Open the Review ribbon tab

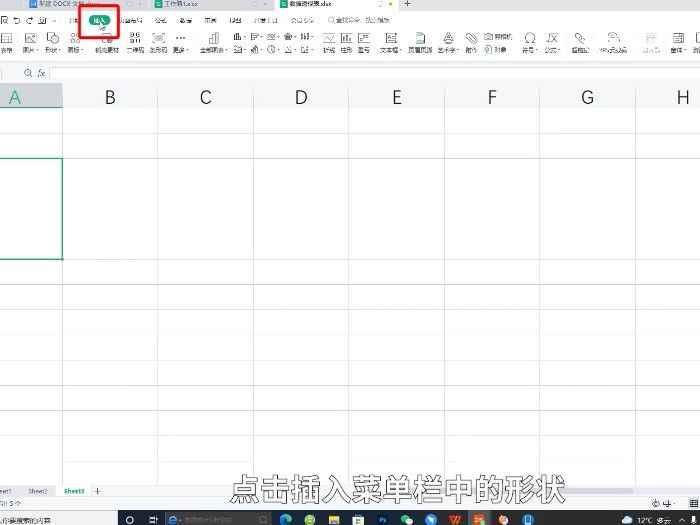[x=210, y=20]
